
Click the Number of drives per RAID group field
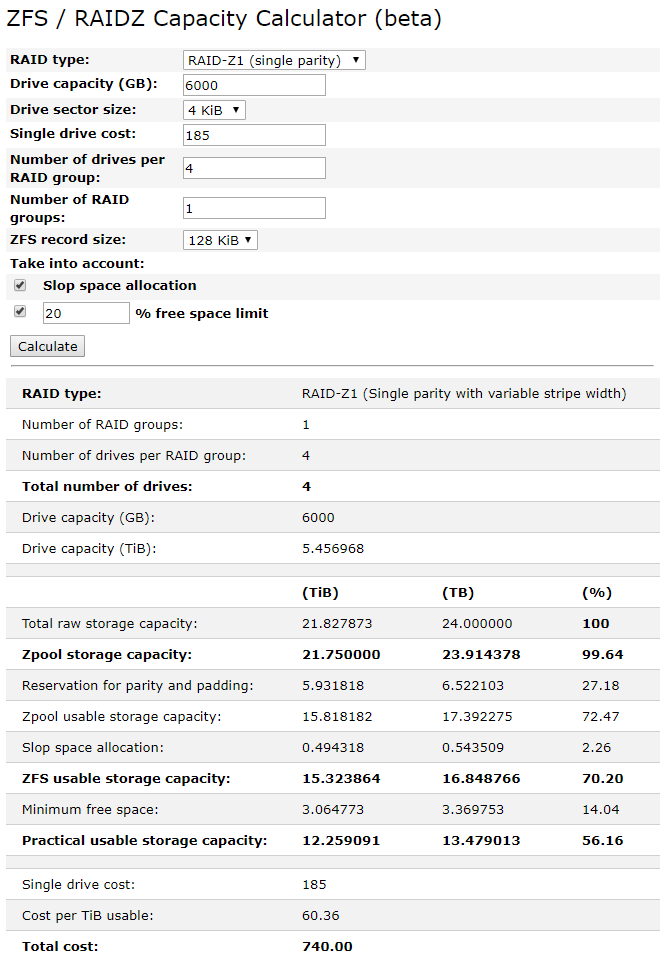point(254,168)
